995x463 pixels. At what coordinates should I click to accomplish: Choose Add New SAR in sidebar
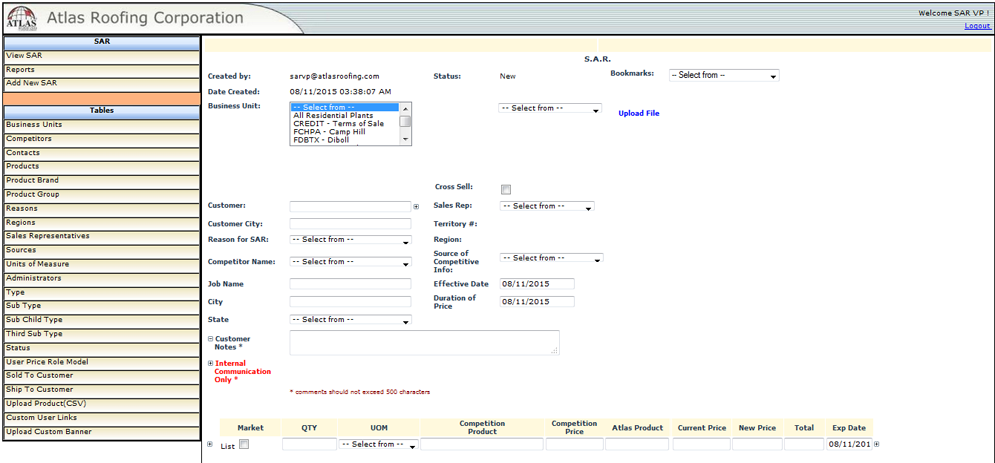pos(102,84)
